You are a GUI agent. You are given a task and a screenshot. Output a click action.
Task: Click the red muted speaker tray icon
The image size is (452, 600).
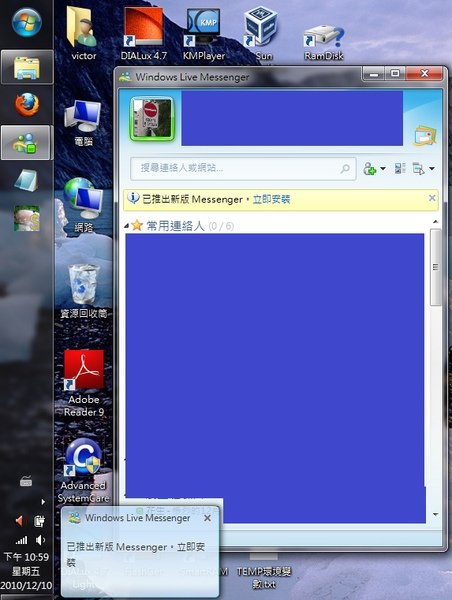(19, 521)
